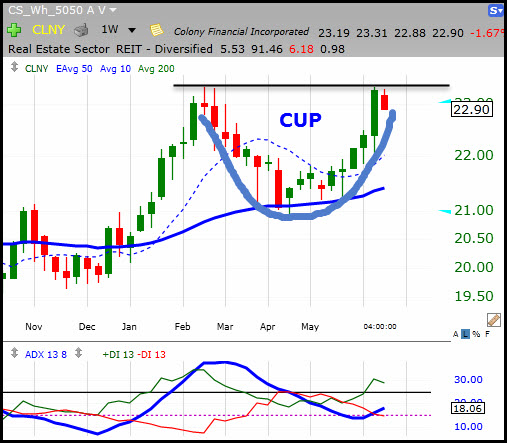The image size is (507, 443).
Task: Click REIT - Diversified industry text
Action: [164, 49]
